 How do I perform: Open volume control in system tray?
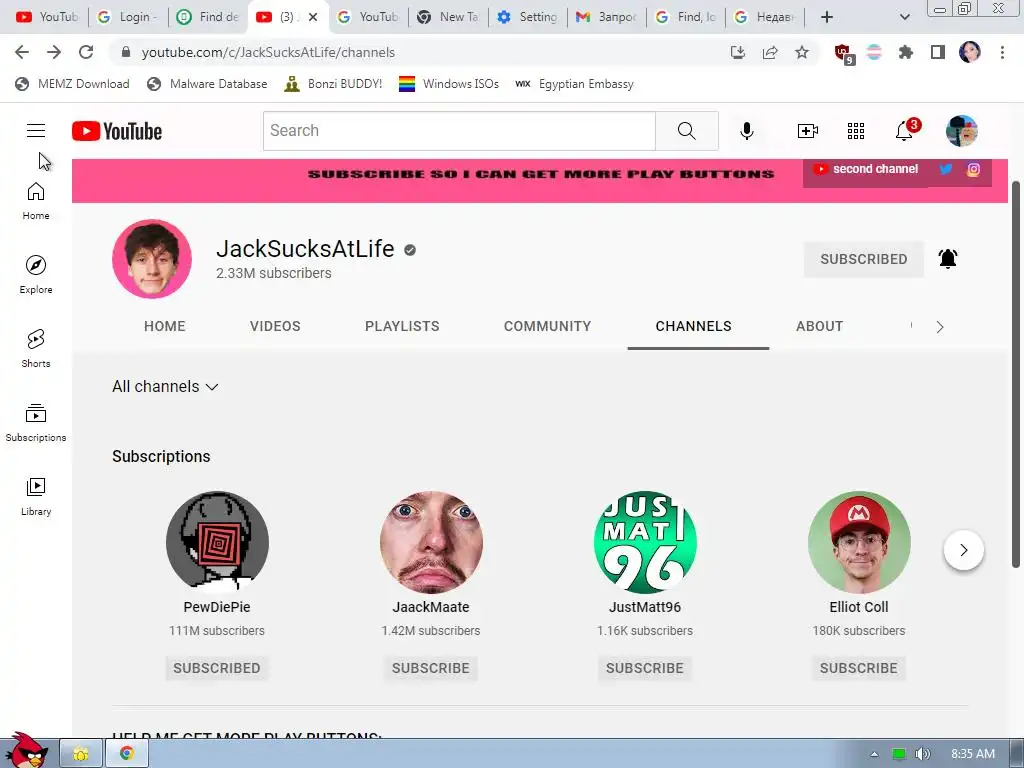click(x=922, y=754)
